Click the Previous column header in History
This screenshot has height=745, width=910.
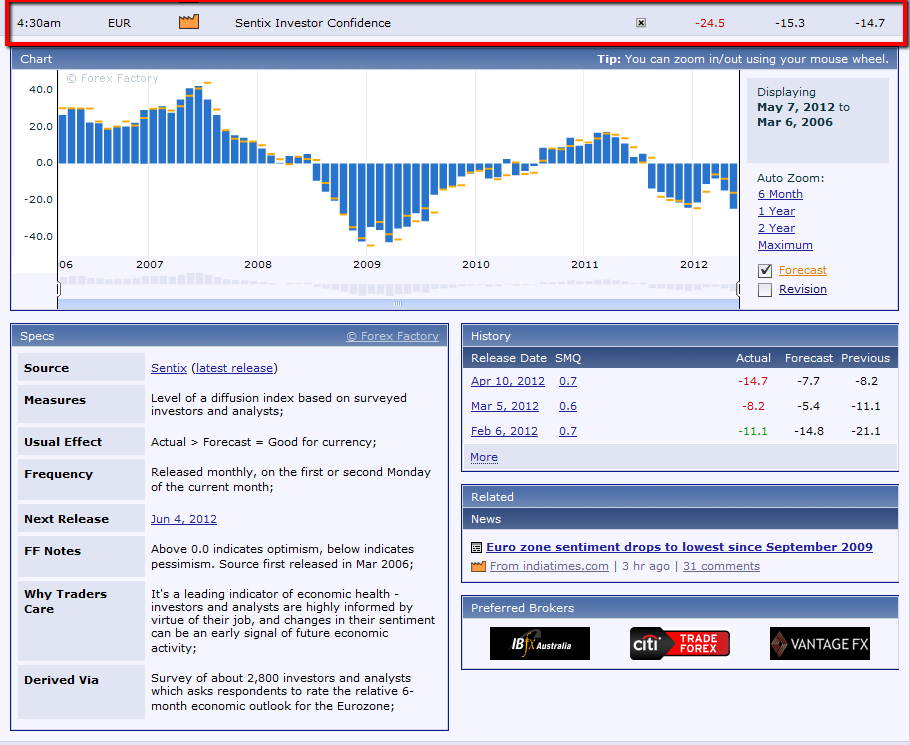tap(865, 358)
